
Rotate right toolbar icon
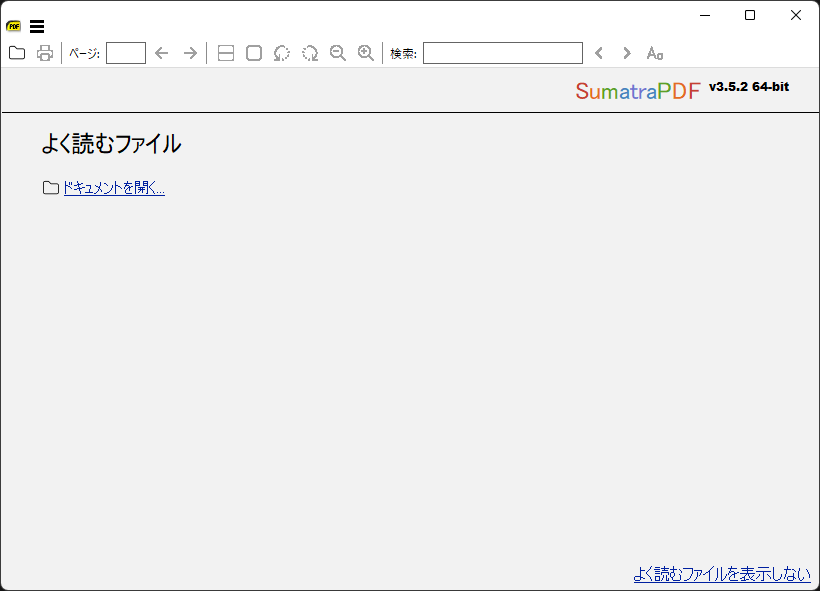[x=310, y=53]
